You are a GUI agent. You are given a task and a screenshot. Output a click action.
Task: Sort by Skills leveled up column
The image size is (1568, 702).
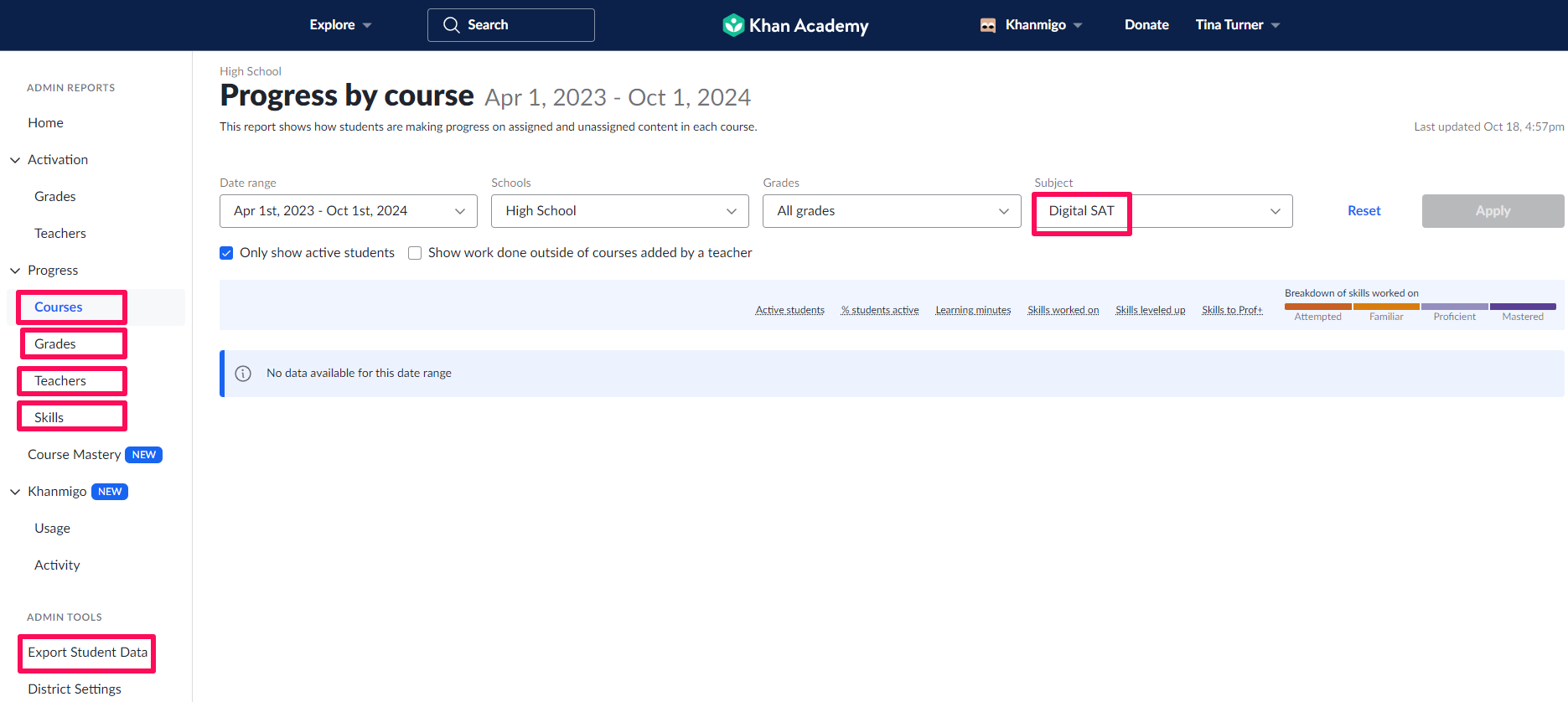pyautogui.click(x=1150, y=310)
